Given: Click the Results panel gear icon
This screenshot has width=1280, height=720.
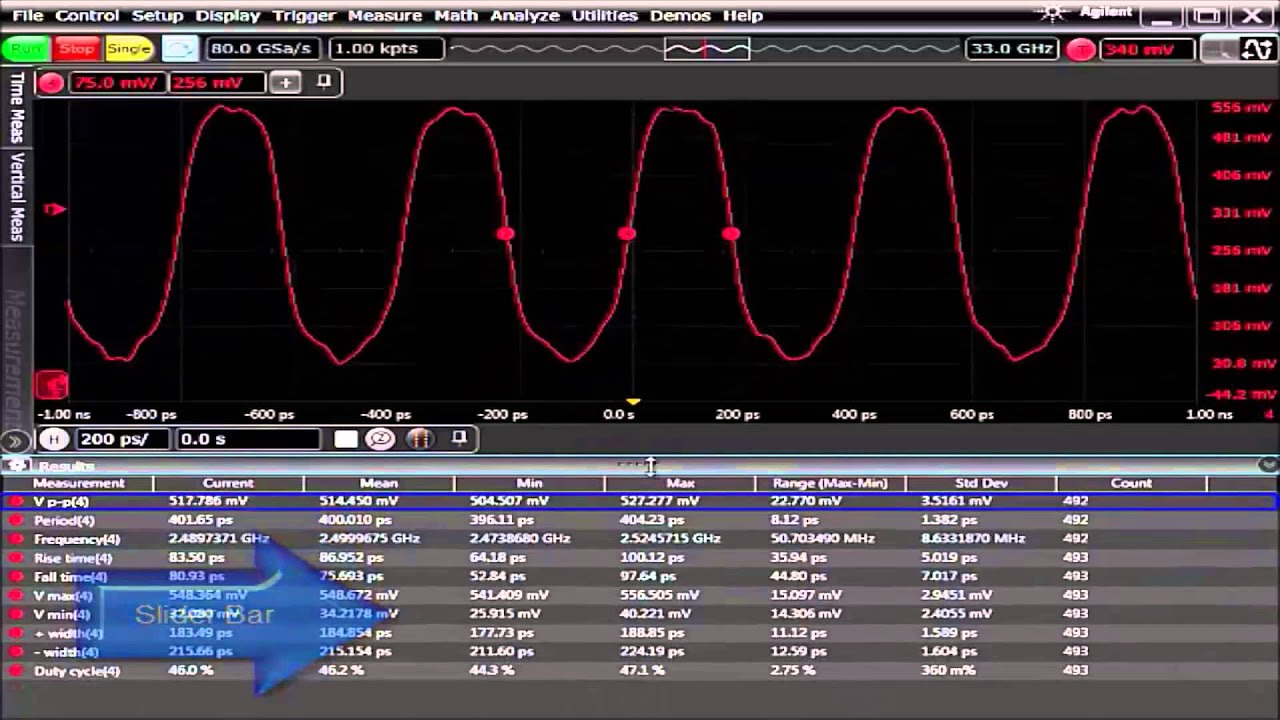Looking at the screenshot, I should tap(17, 466).
